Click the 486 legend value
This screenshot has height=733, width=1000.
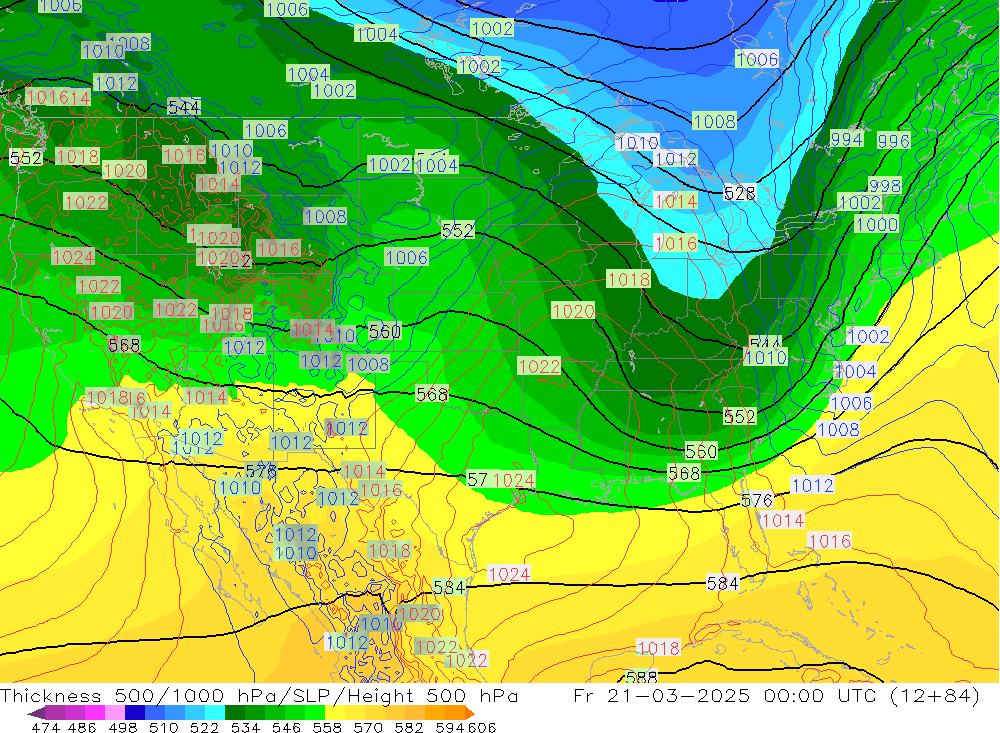pos(82,727)
